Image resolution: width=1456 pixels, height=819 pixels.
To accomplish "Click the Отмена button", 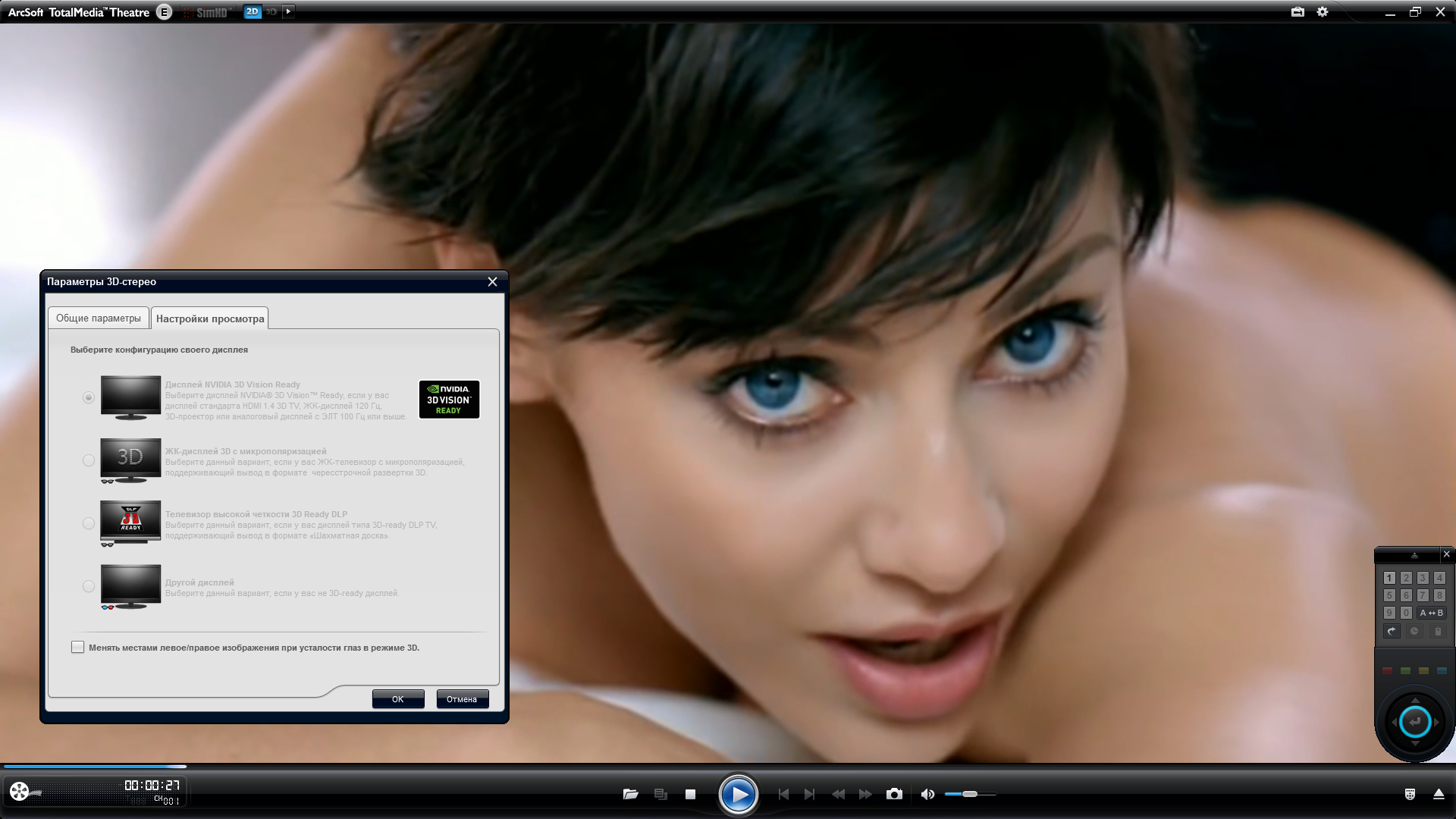I will 462,699.
